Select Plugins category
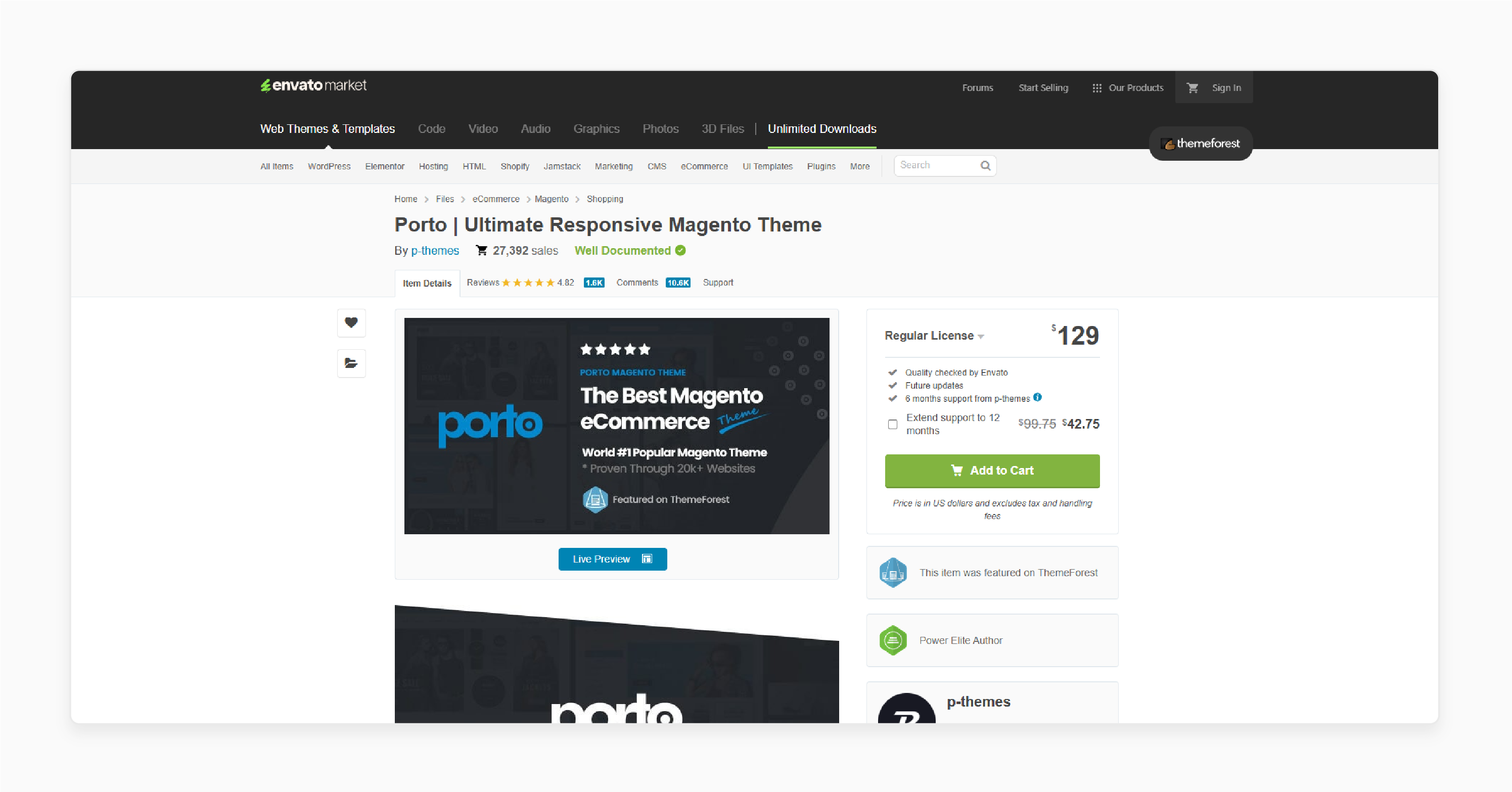Screen dimensions: 1512x792 [820, 167]
